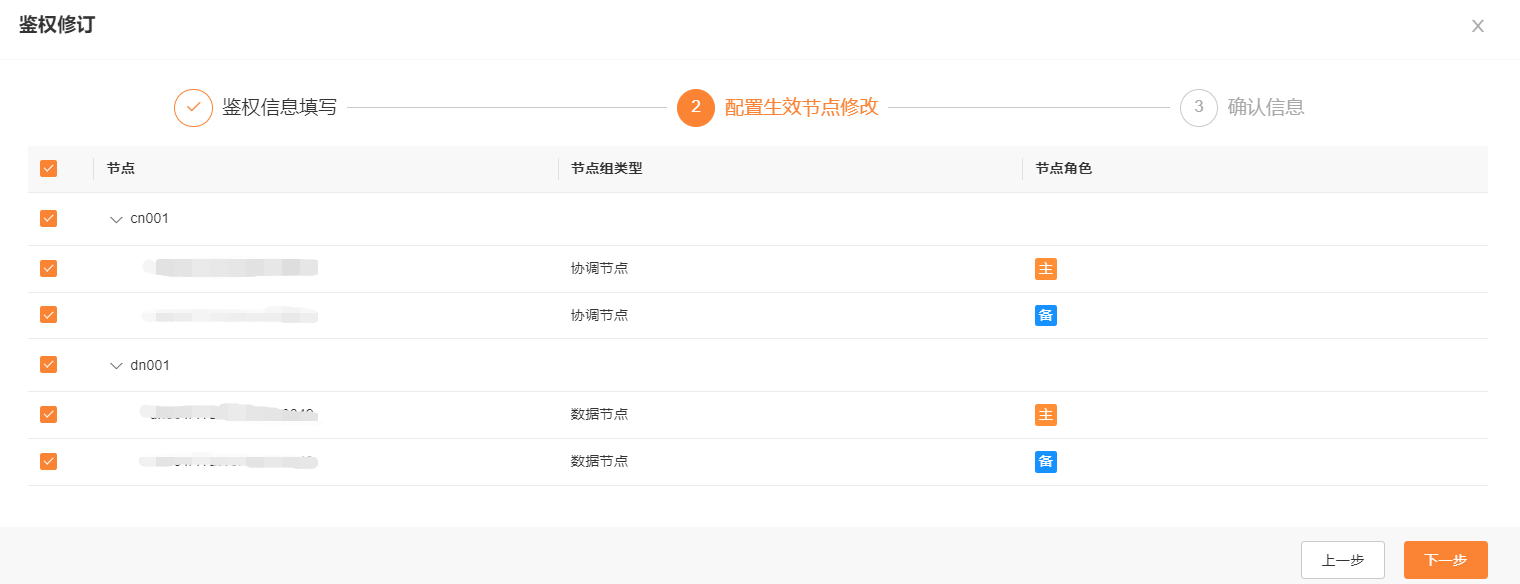
Task: Uncheck the dn001 group checkbox
Action: coord(48,364)
